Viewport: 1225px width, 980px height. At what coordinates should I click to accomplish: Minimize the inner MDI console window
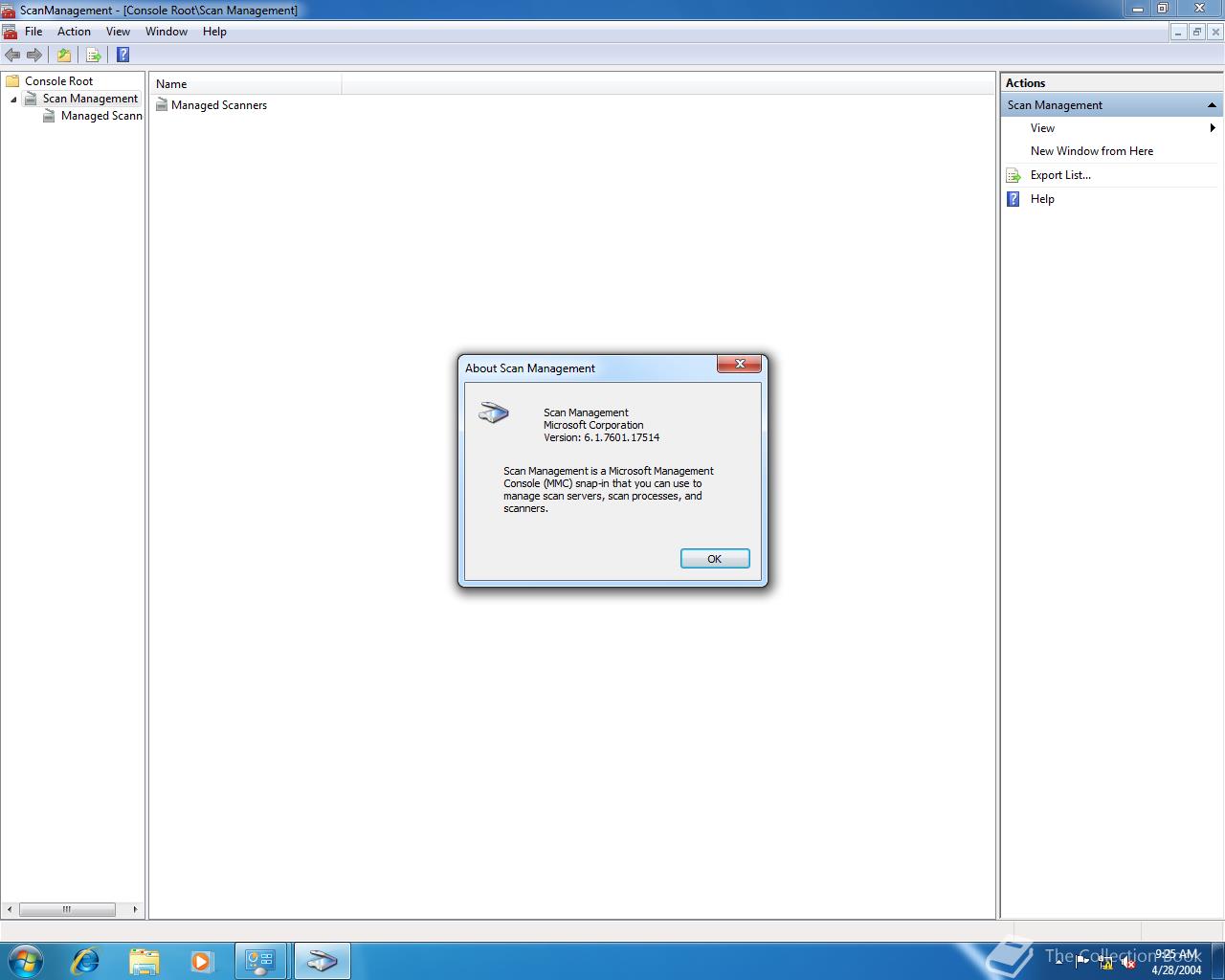[1178, 32]
